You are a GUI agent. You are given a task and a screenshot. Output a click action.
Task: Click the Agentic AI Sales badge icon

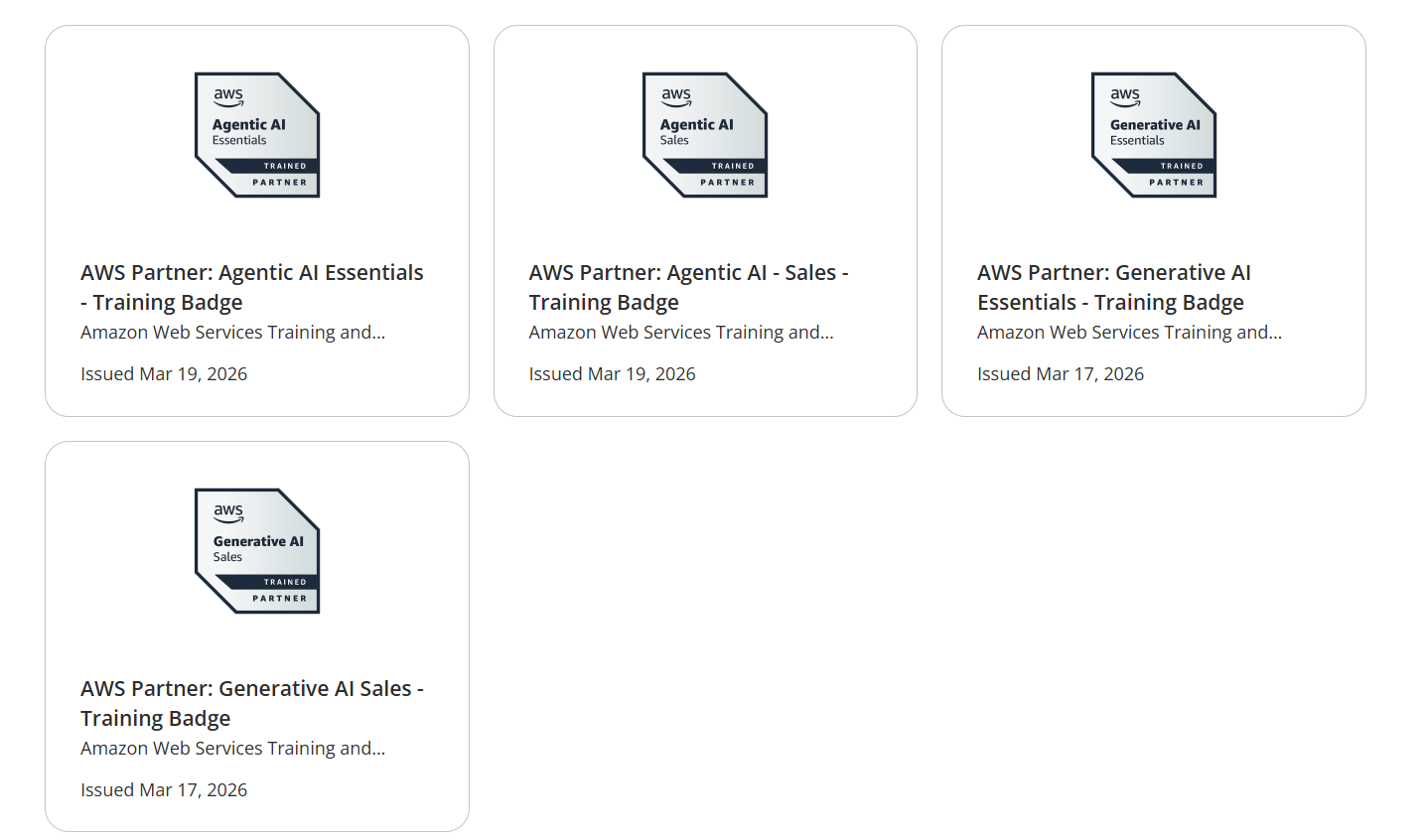[x=705, y=135]
